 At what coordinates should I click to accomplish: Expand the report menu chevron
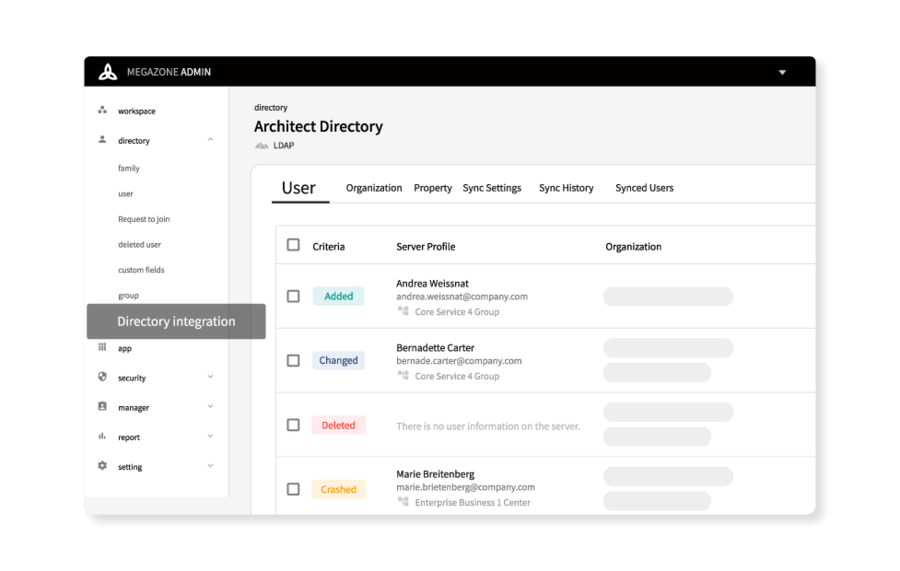tap(210, 436)
